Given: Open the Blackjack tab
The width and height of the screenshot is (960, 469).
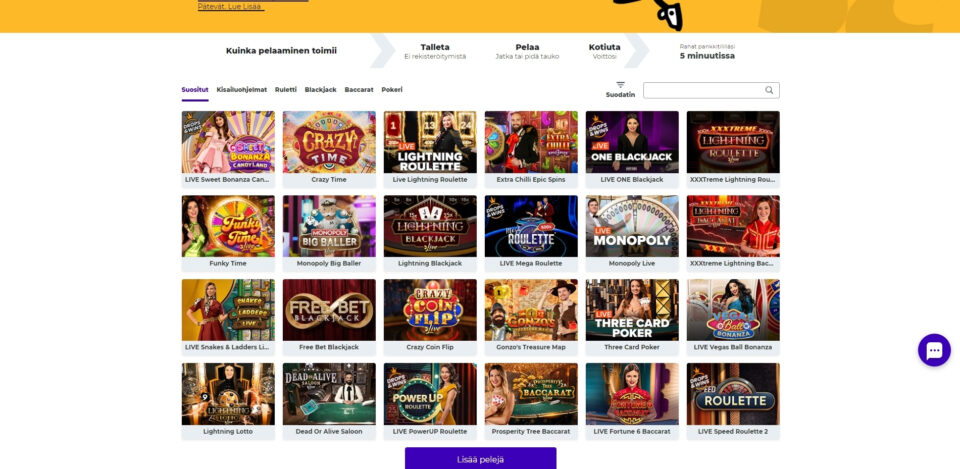Looking at the screenshot, I should tap(321, 89).
